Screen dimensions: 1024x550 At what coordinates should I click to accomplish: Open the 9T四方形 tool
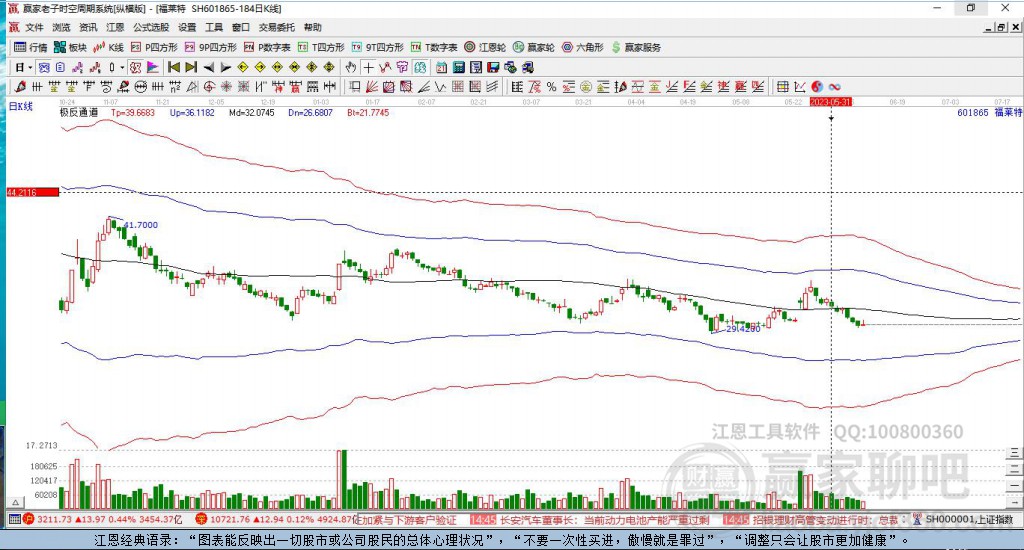point(377,47)
